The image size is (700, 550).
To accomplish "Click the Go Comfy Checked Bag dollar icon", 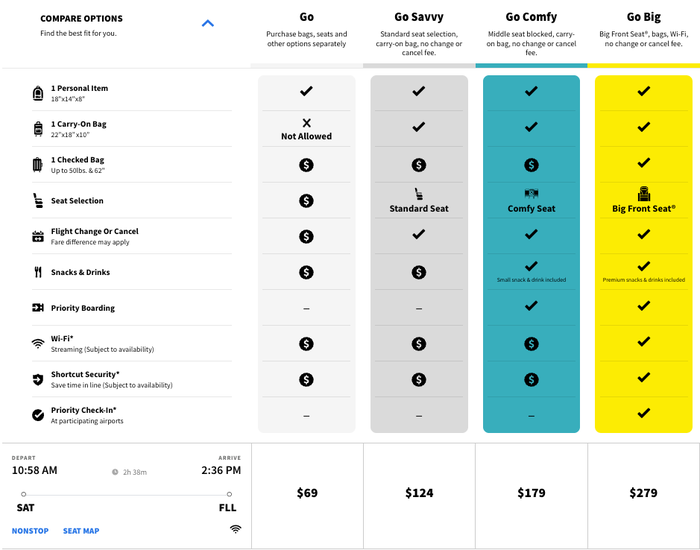I will [x=531, y=165].
